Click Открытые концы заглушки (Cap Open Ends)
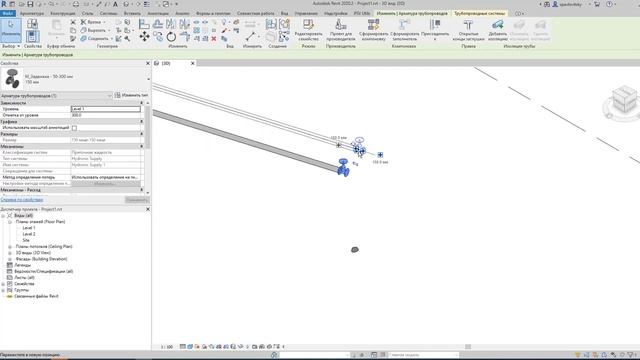Viewport: 640px width, 360px height. pos(469,30)
